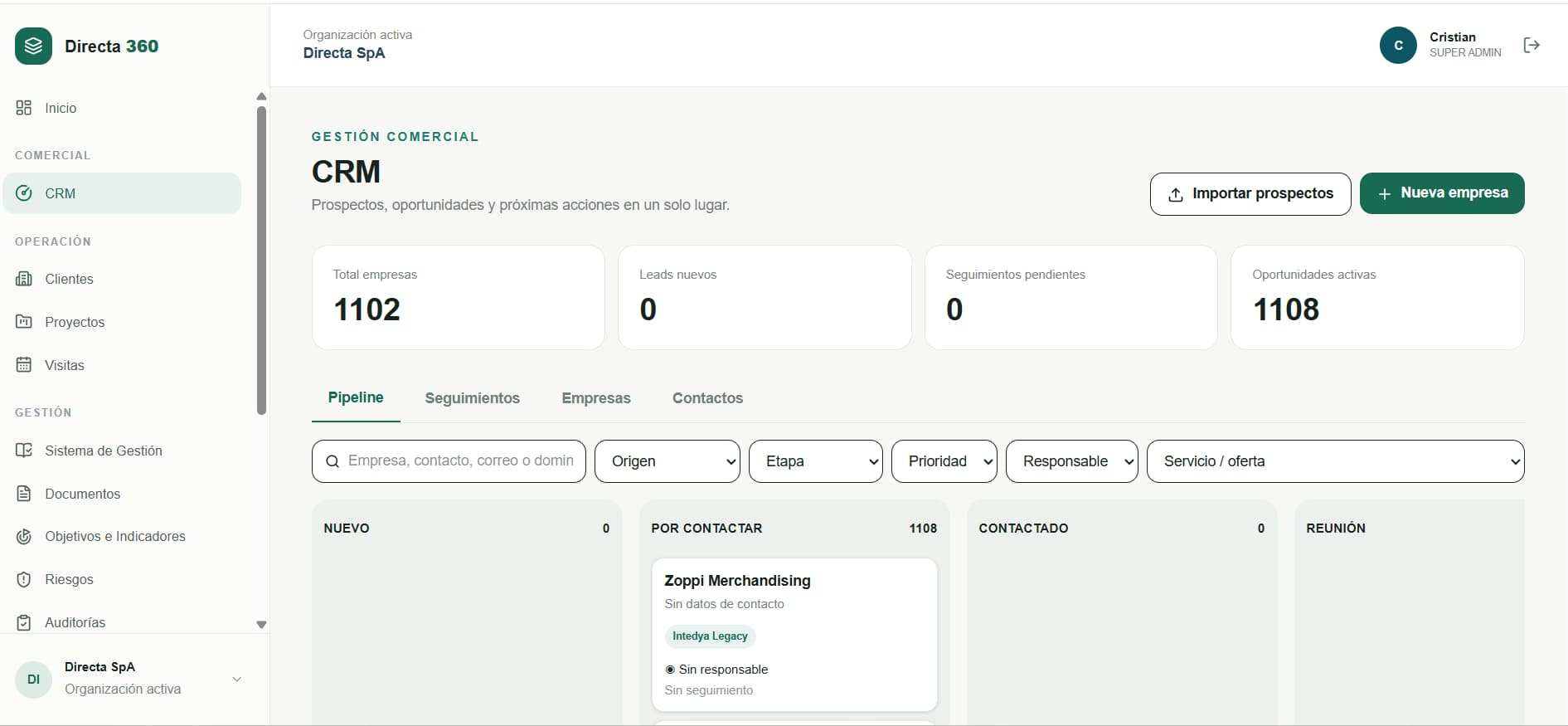The image size is (1568, 726).
Task: Open Proyectos from the sidebar
Action: (122, 322)
